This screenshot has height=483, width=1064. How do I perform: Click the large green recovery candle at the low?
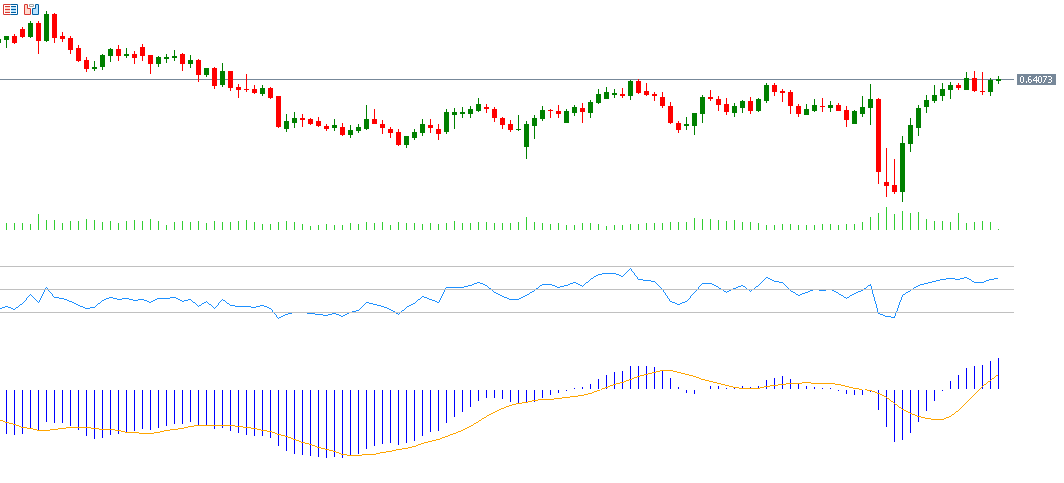point(902,167)
